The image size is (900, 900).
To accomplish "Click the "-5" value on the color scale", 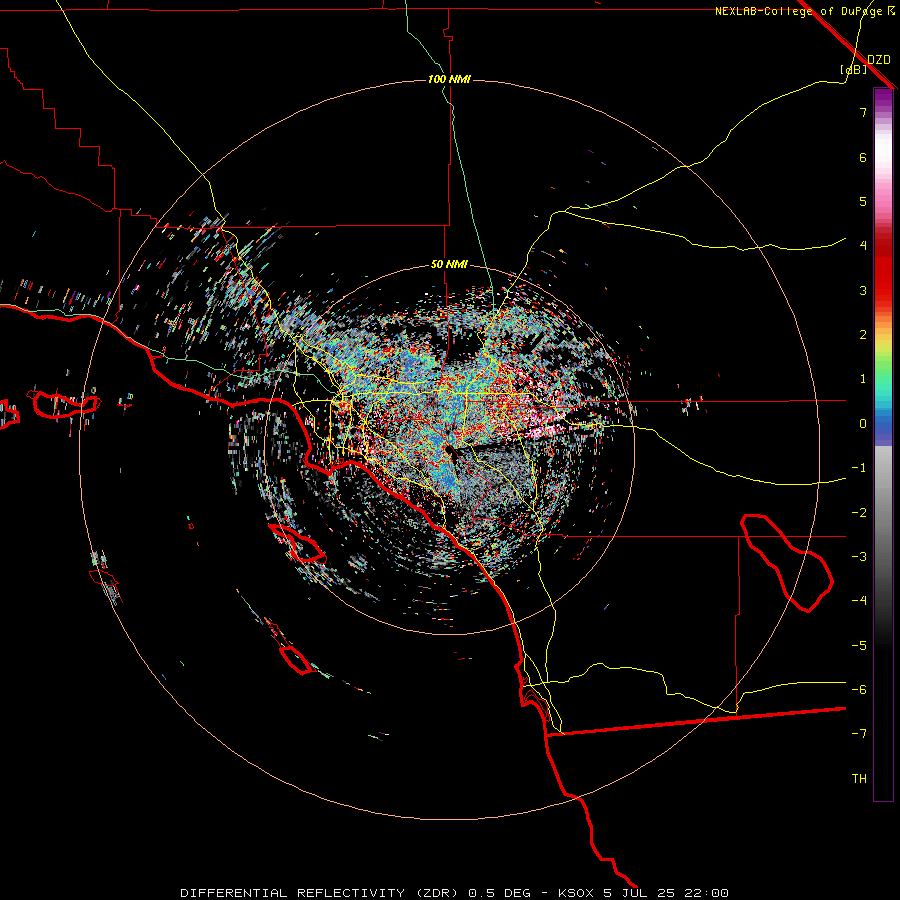I will coord(859,646).
